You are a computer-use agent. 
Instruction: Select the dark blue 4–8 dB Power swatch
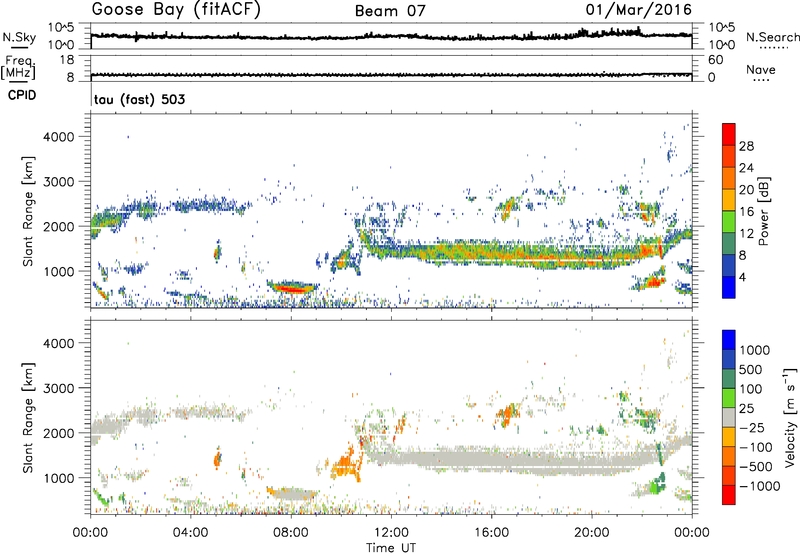[729, 266]
